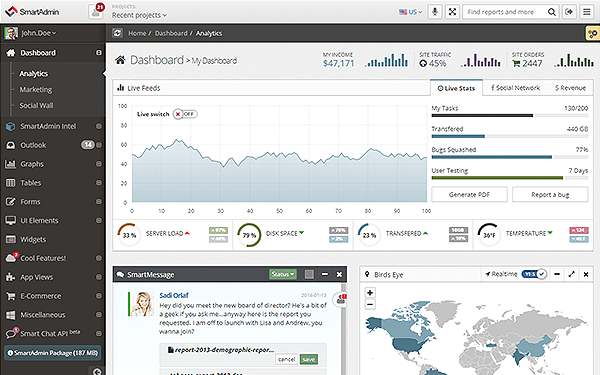Click the SmartAdmin logo
600x375 pixels.
[32, 12]
